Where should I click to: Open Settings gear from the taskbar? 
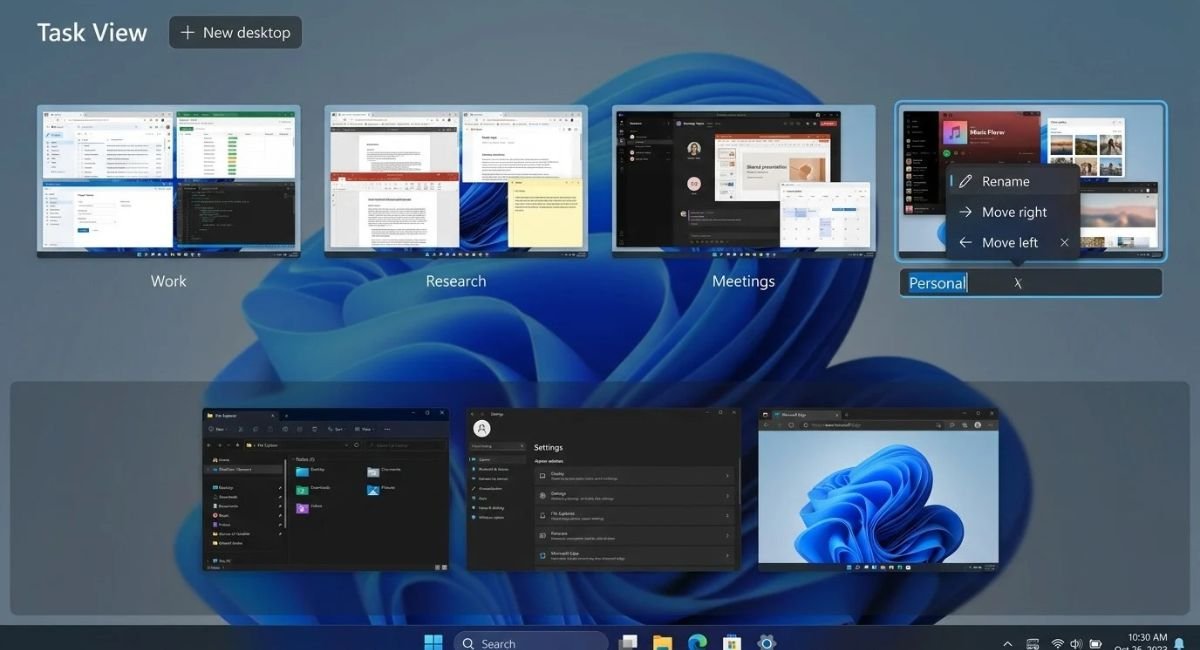coord(767,643)
